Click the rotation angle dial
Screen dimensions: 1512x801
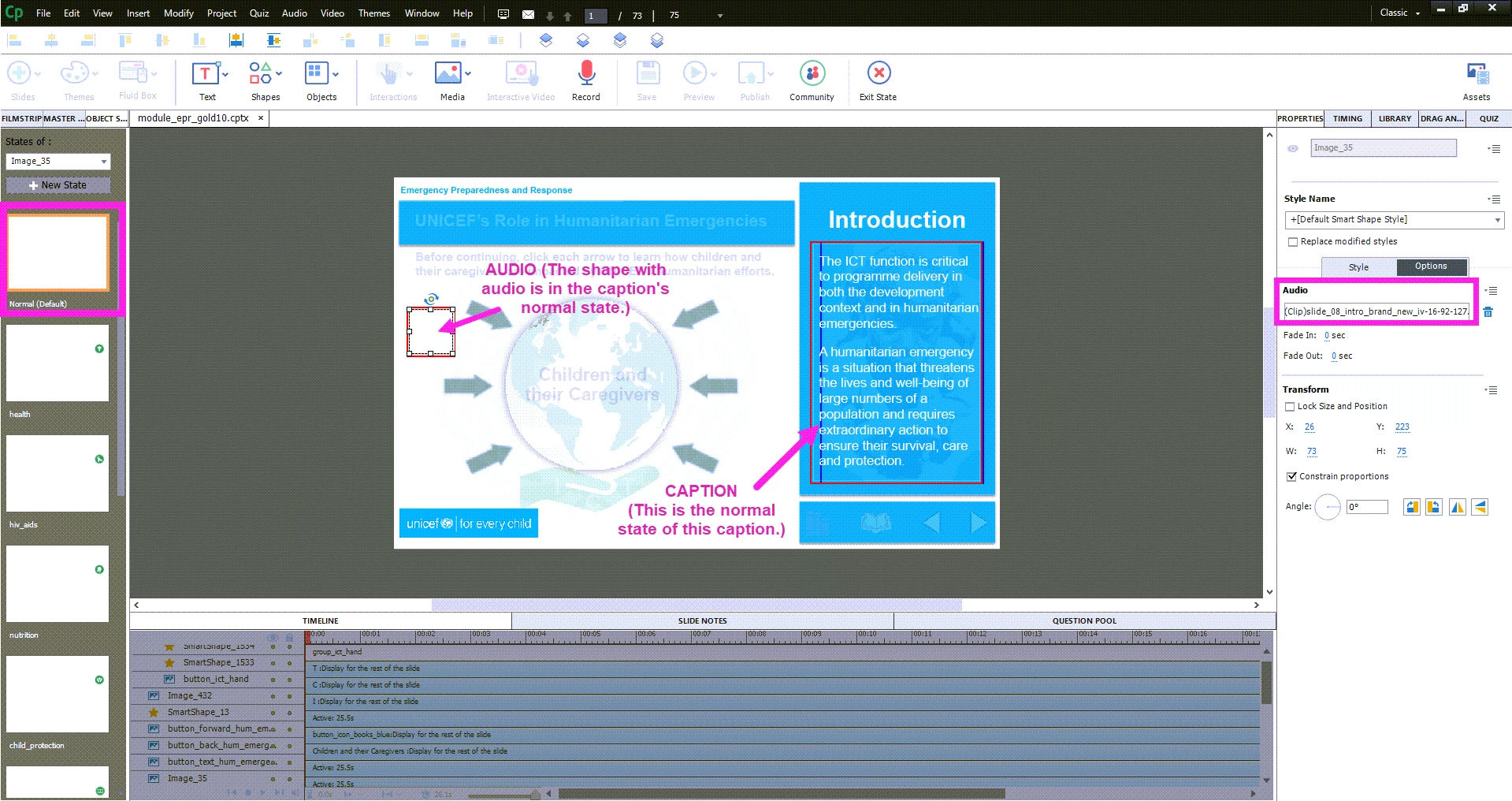[x=1328, y=507]
